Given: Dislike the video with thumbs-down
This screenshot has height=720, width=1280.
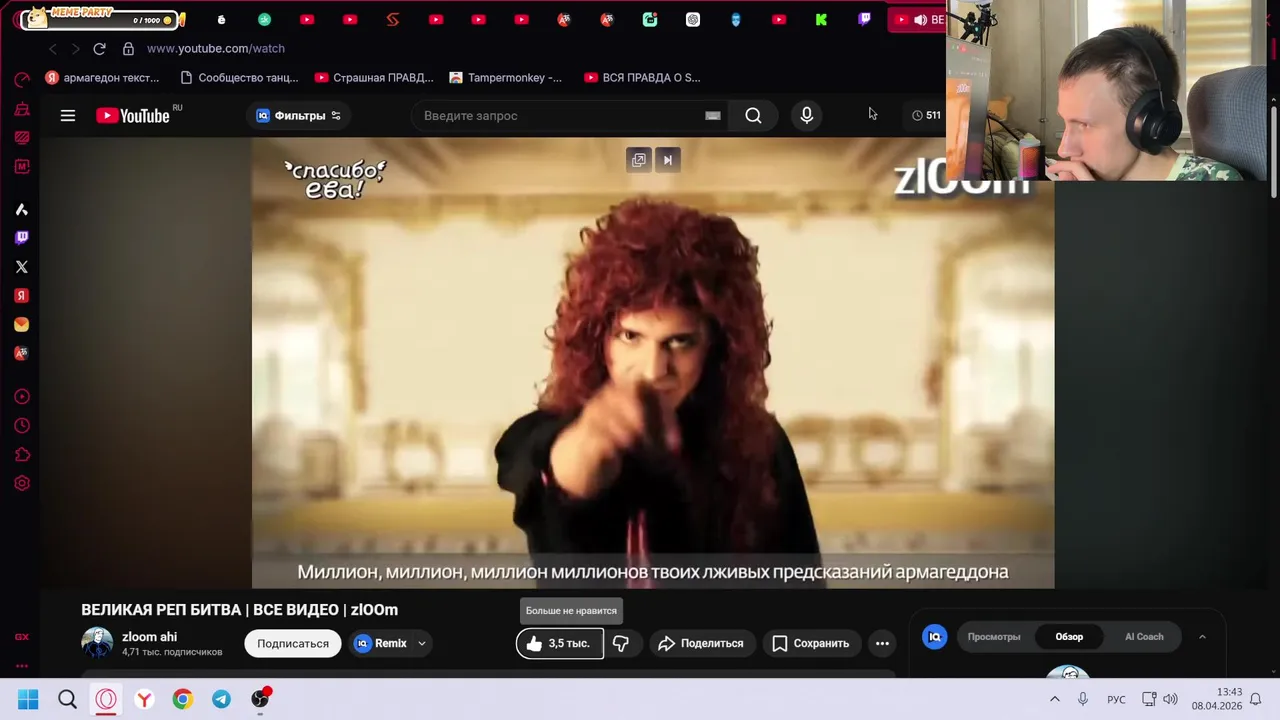Looking at the screenshot, I should click(621, 643).
